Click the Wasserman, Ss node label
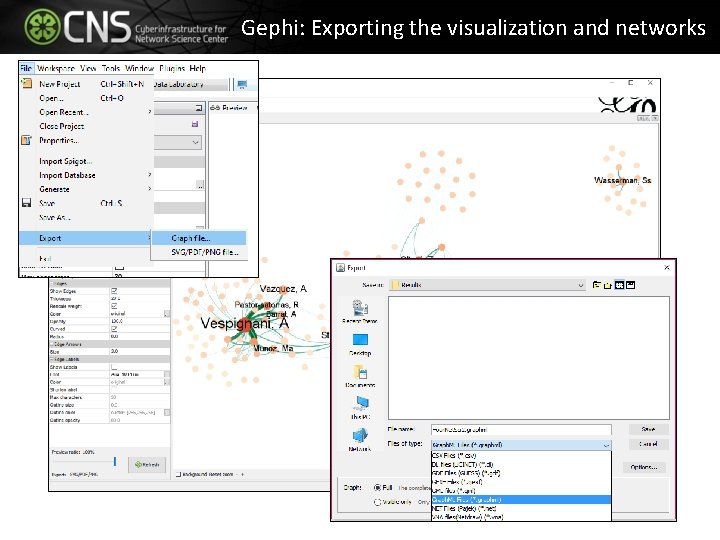This screenshot has width=720, height=540. tap(623, 180)
